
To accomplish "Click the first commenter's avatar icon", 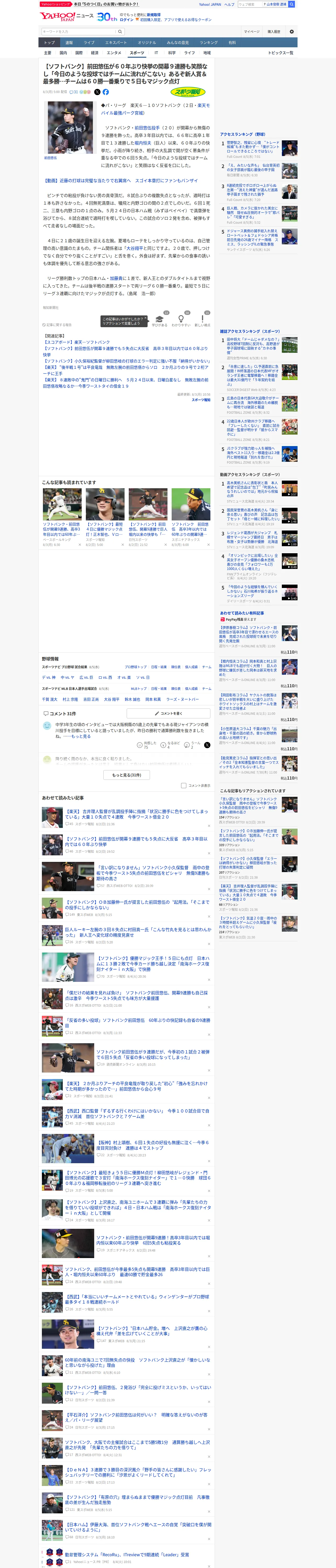I will 47,725.
